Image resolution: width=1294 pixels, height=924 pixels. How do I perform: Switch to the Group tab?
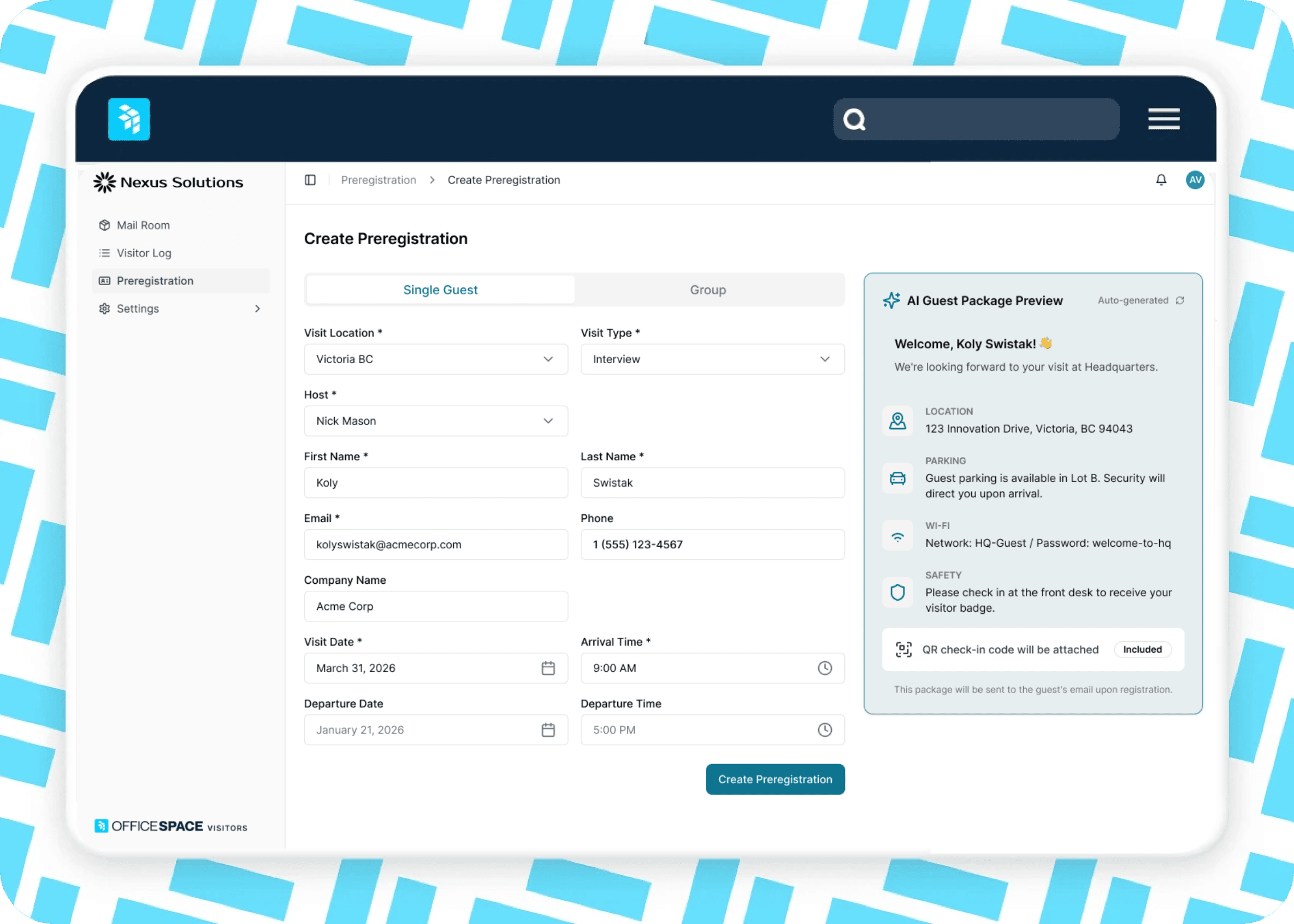[707, 289]
